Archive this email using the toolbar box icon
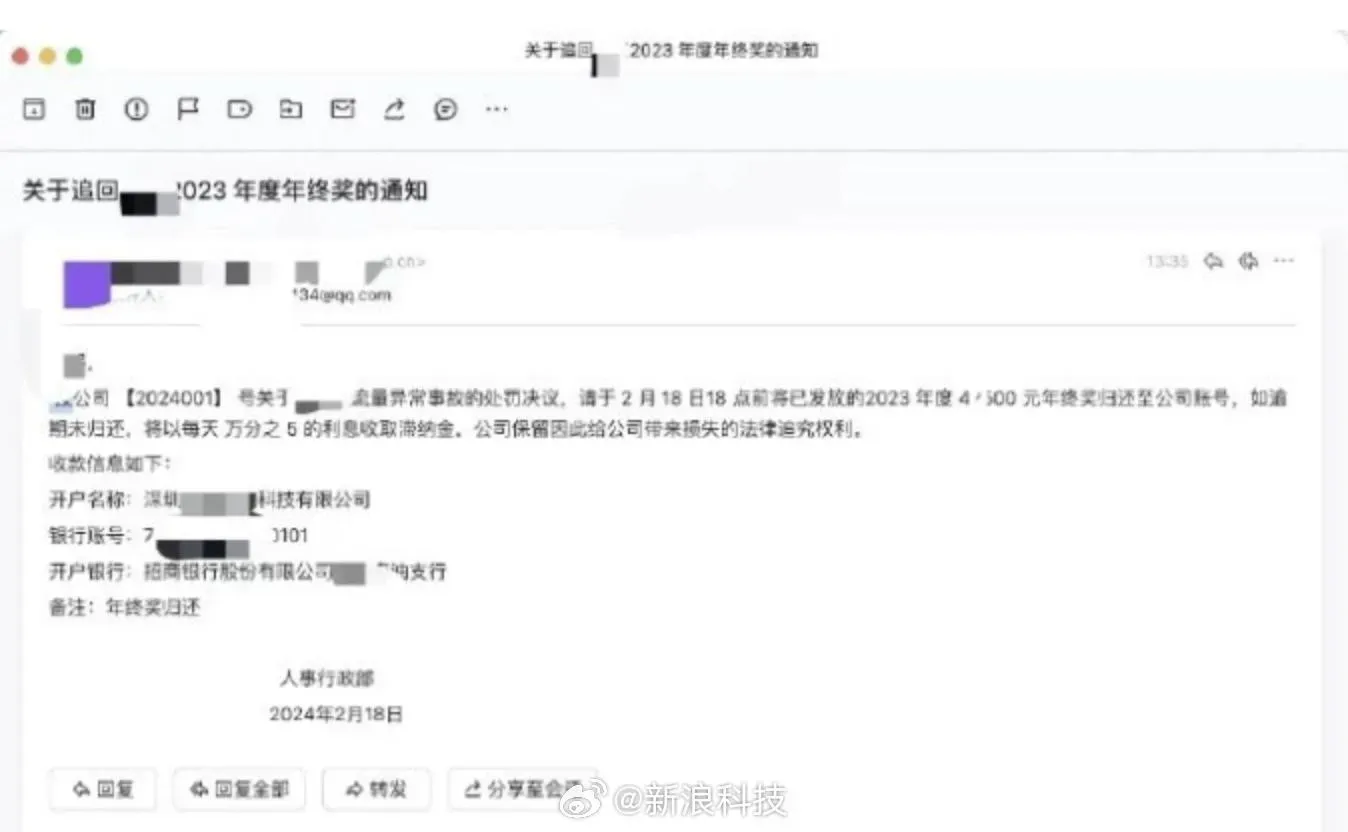The image size is (1348, 832). (x=34, y=110)
